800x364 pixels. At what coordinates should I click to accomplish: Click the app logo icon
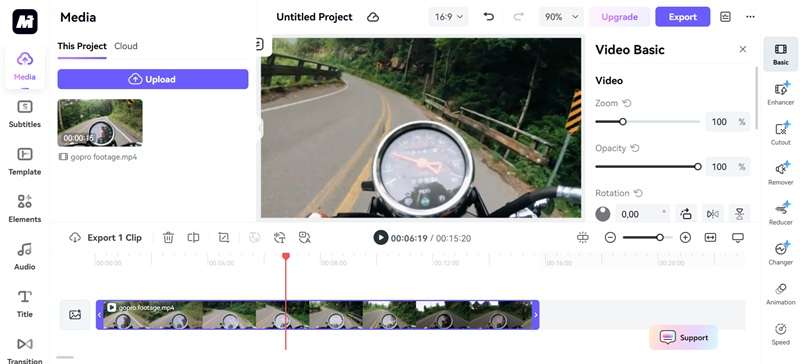24,21
